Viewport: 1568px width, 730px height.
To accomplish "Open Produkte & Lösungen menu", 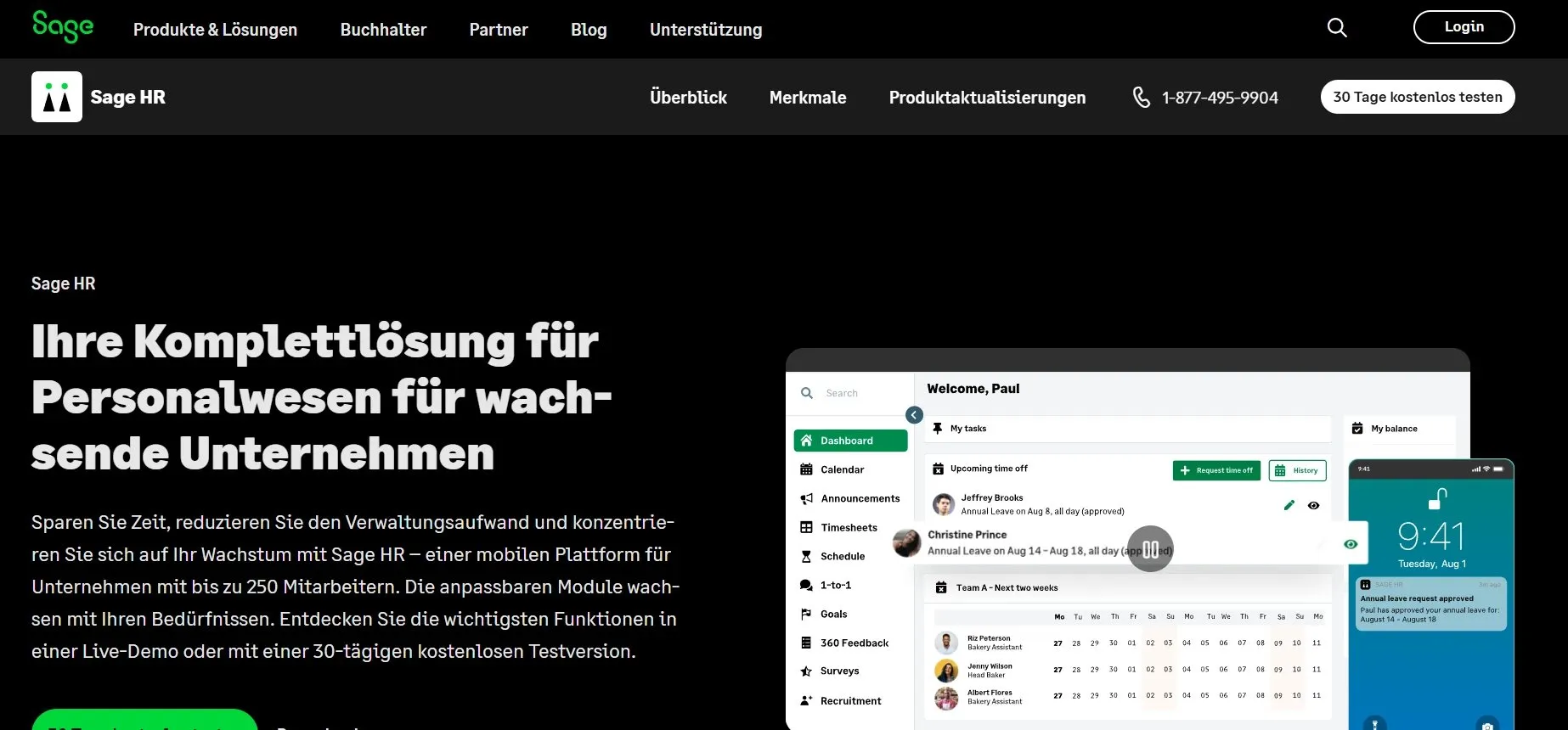I will (x=215, y=30).
